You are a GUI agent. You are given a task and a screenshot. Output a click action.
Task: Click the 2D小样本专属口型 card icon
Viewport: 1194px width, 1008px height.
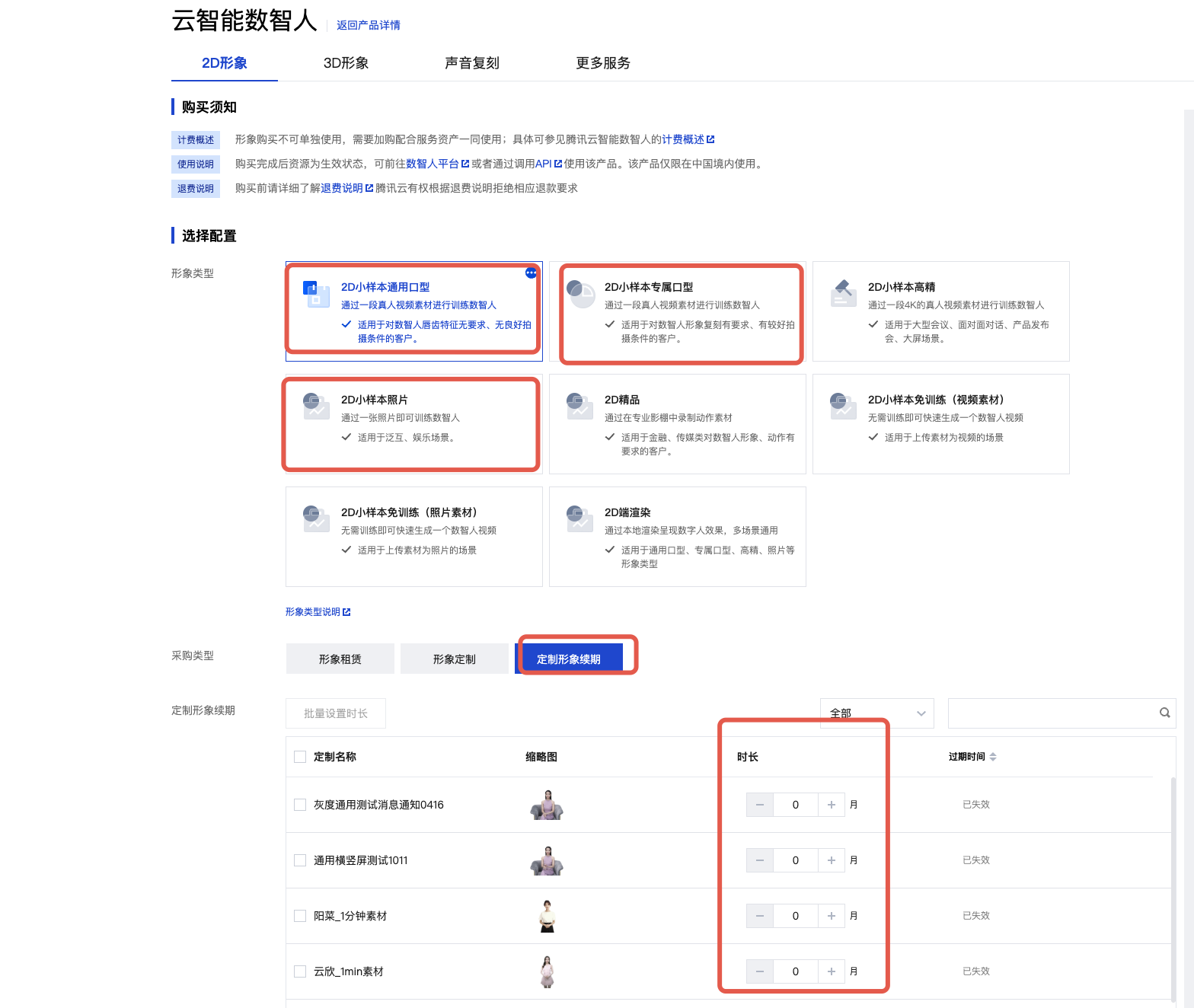point(582,293)
